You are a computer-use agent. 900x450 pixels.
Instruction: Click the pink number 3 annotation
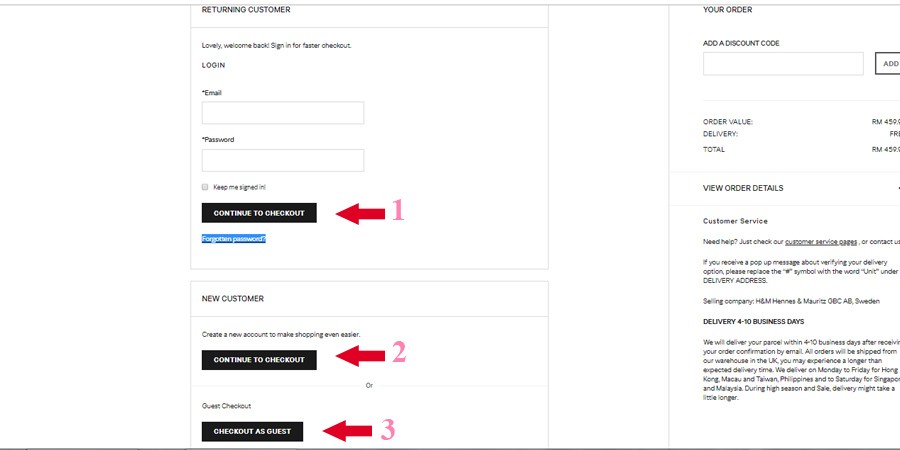[x=387, y=430]
